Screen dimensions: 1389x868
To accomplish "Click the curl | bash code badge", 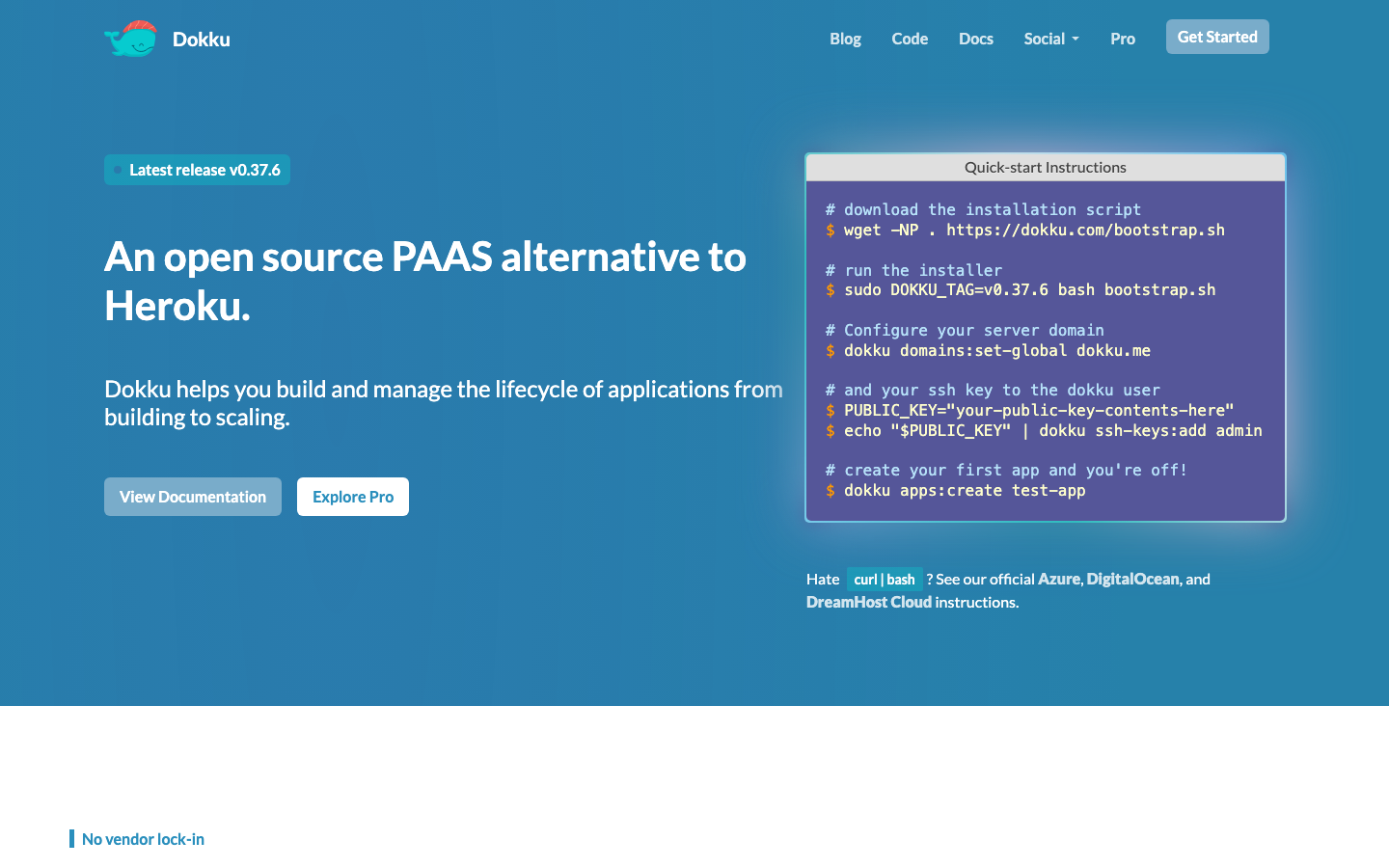I will [x=884, y=580].
